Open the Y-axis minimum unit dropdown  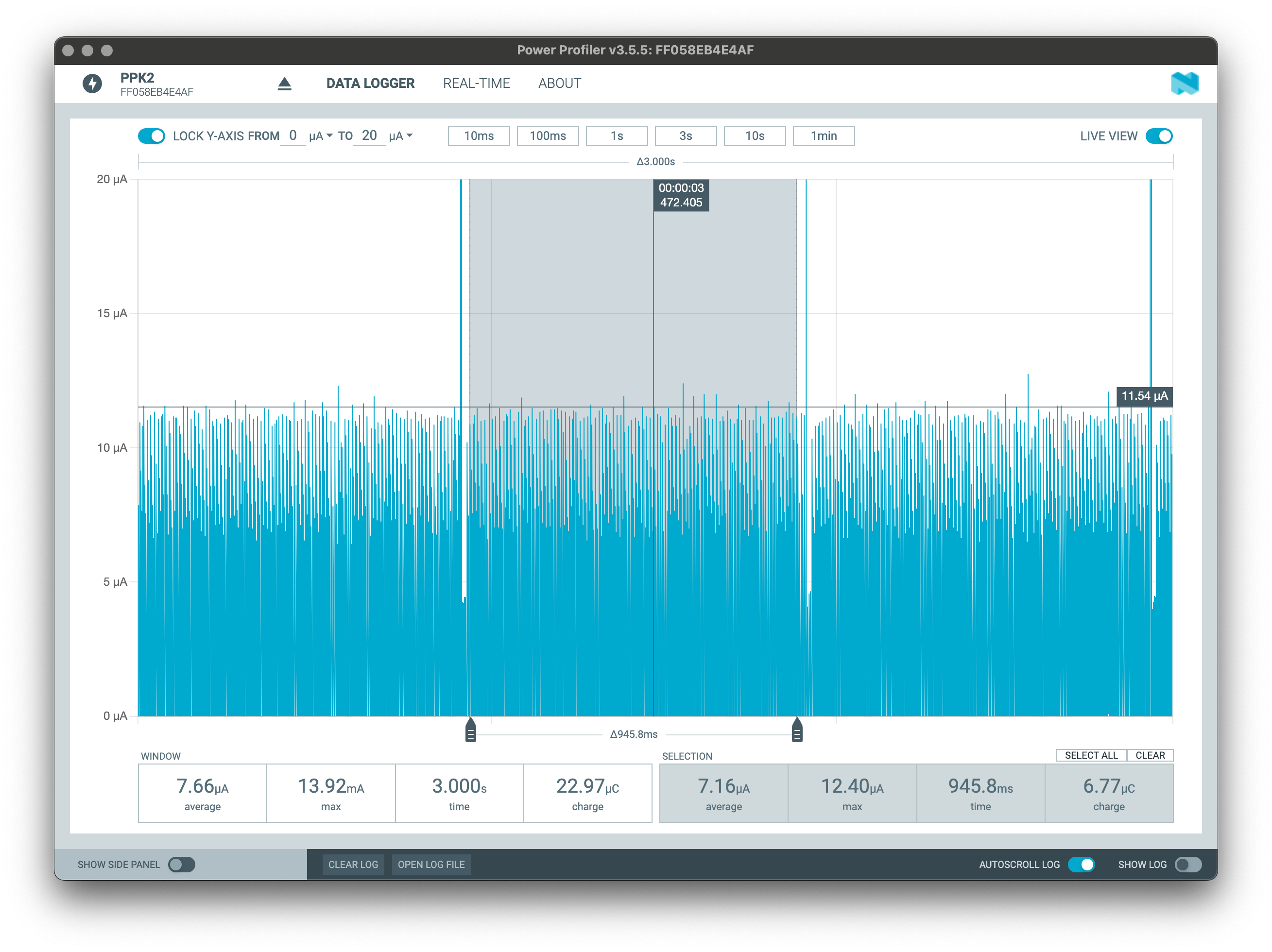click(x=321, y=136)
